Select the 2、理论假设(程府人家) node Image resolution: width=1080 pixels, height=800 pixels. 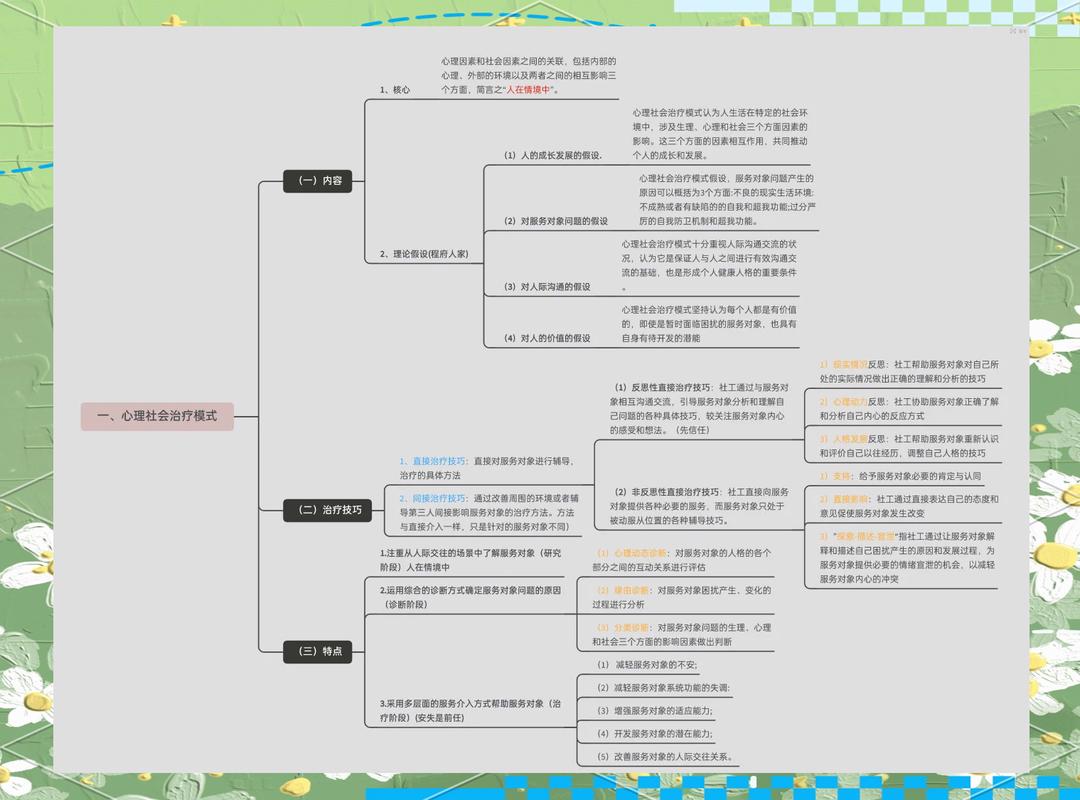[424, 254]
